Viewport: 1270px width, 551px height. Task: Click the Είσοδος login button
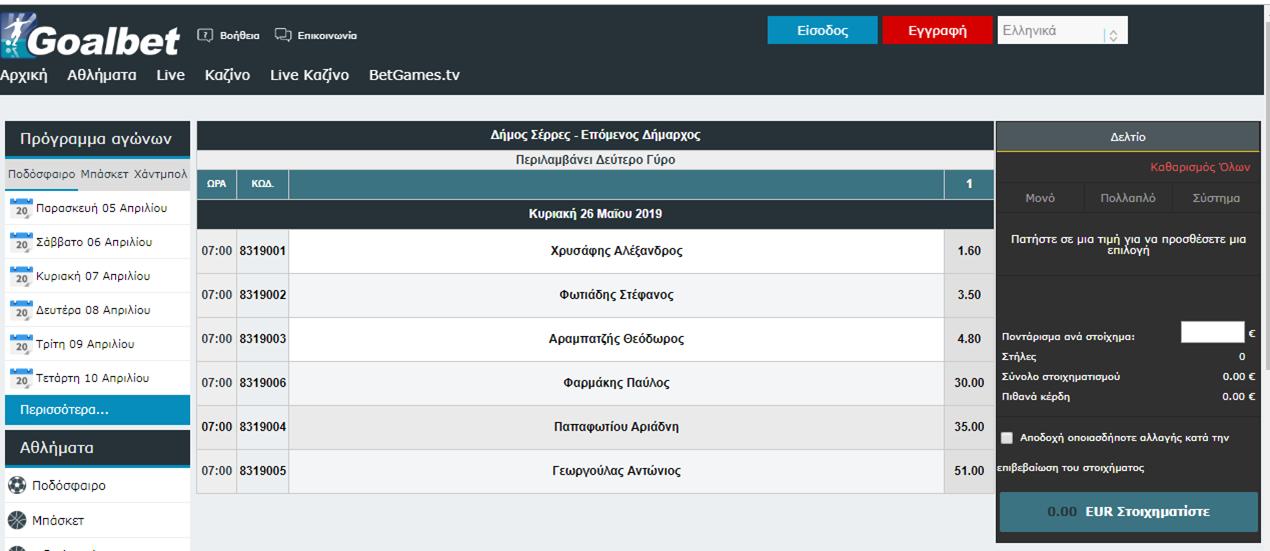click(822, 31)
